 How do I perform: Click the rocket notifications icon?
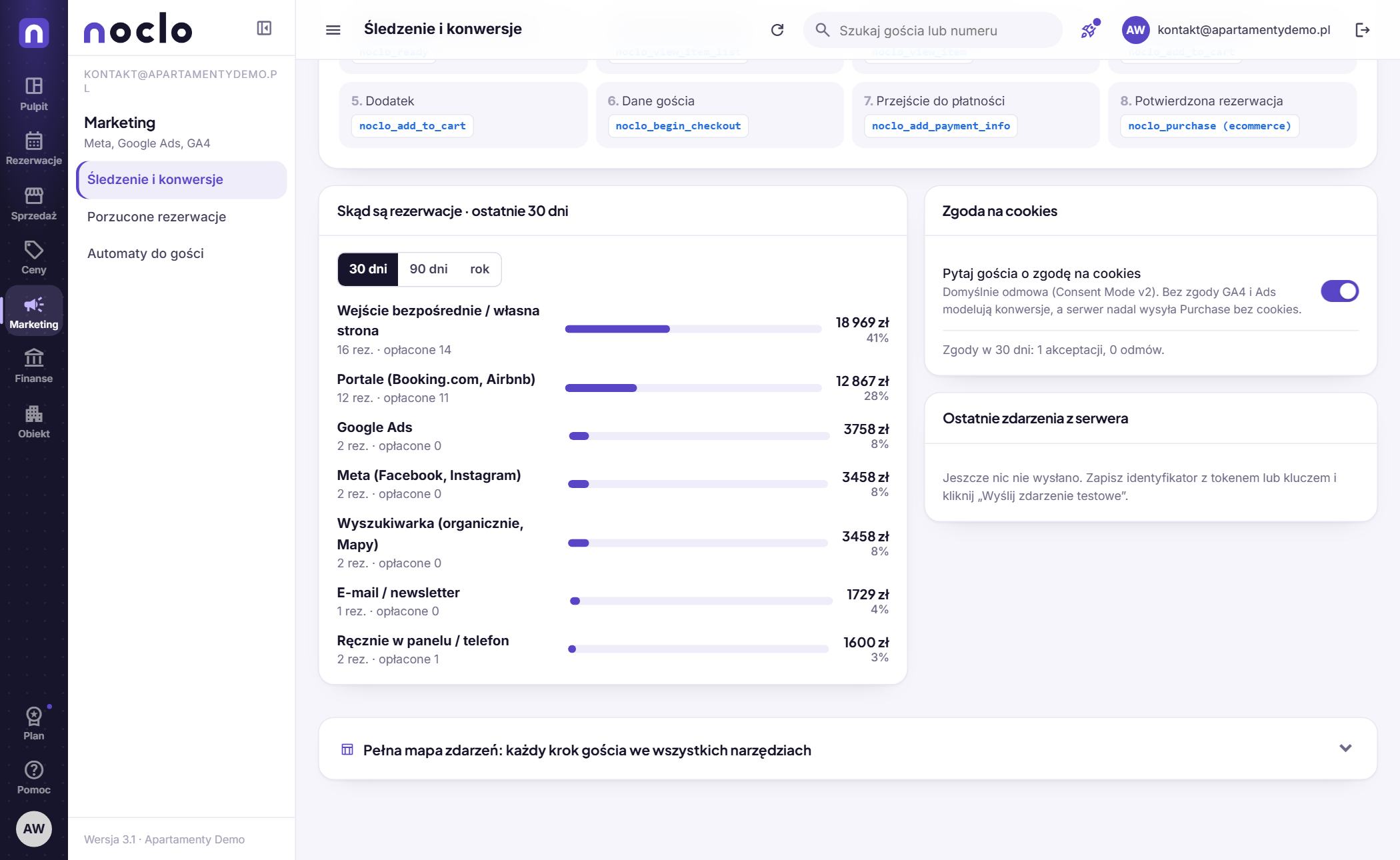(x=1089, y=30)
